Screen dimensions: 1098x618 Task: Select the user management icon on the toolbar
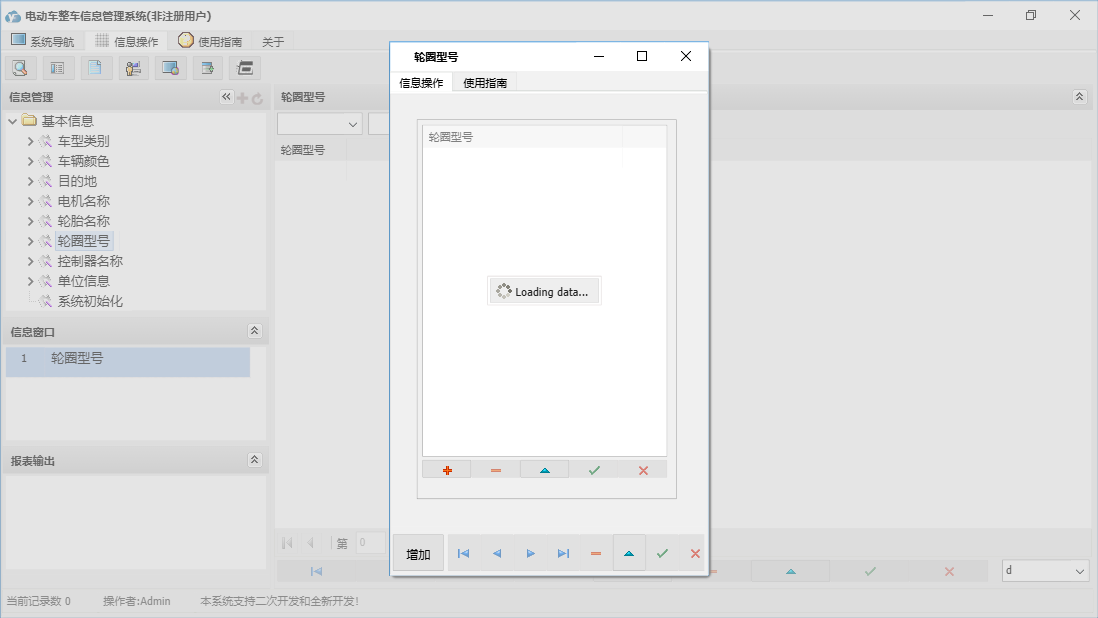click(131, 67)
